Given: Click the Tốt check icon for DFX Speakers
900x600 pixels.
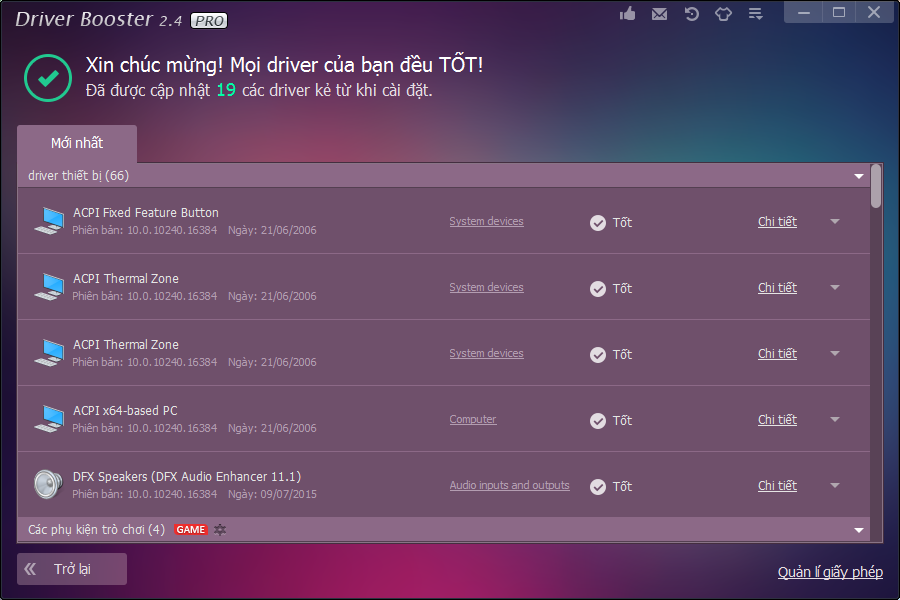Looking at the screenshot, I should pos(598,487).
